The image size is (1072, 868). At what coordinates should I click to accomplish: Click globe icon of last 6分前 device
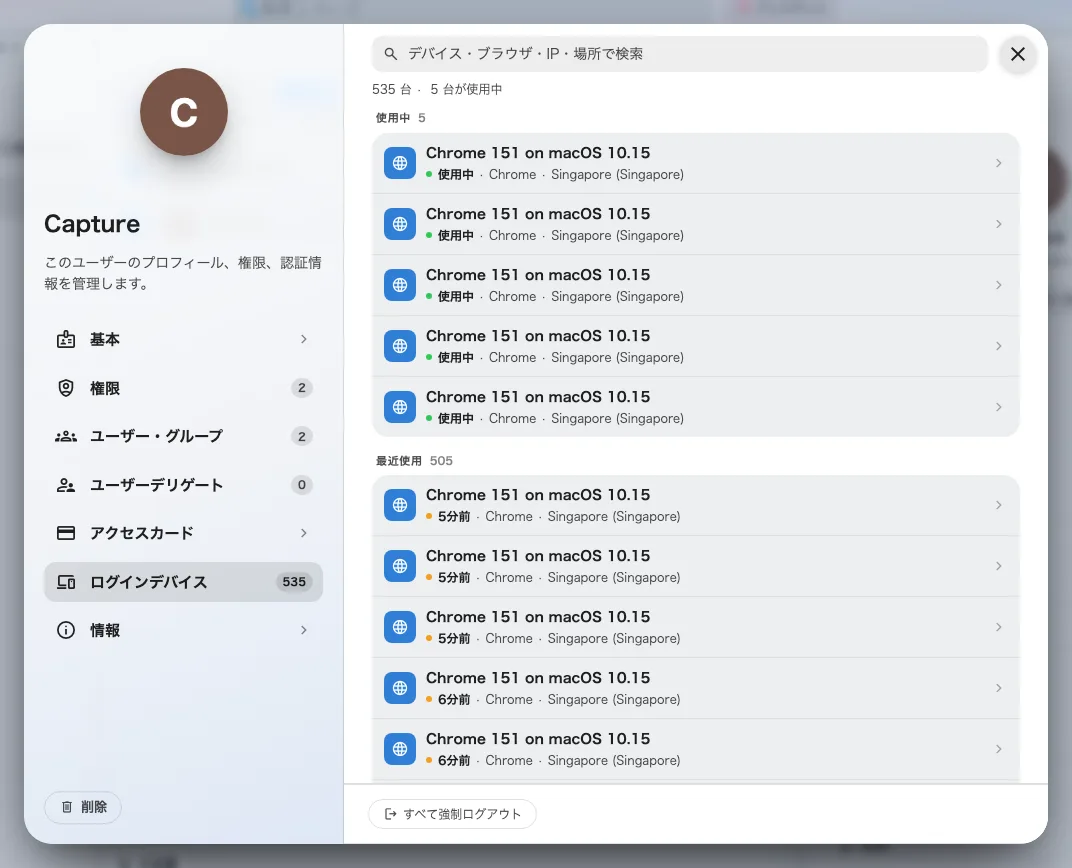point(400,749)
